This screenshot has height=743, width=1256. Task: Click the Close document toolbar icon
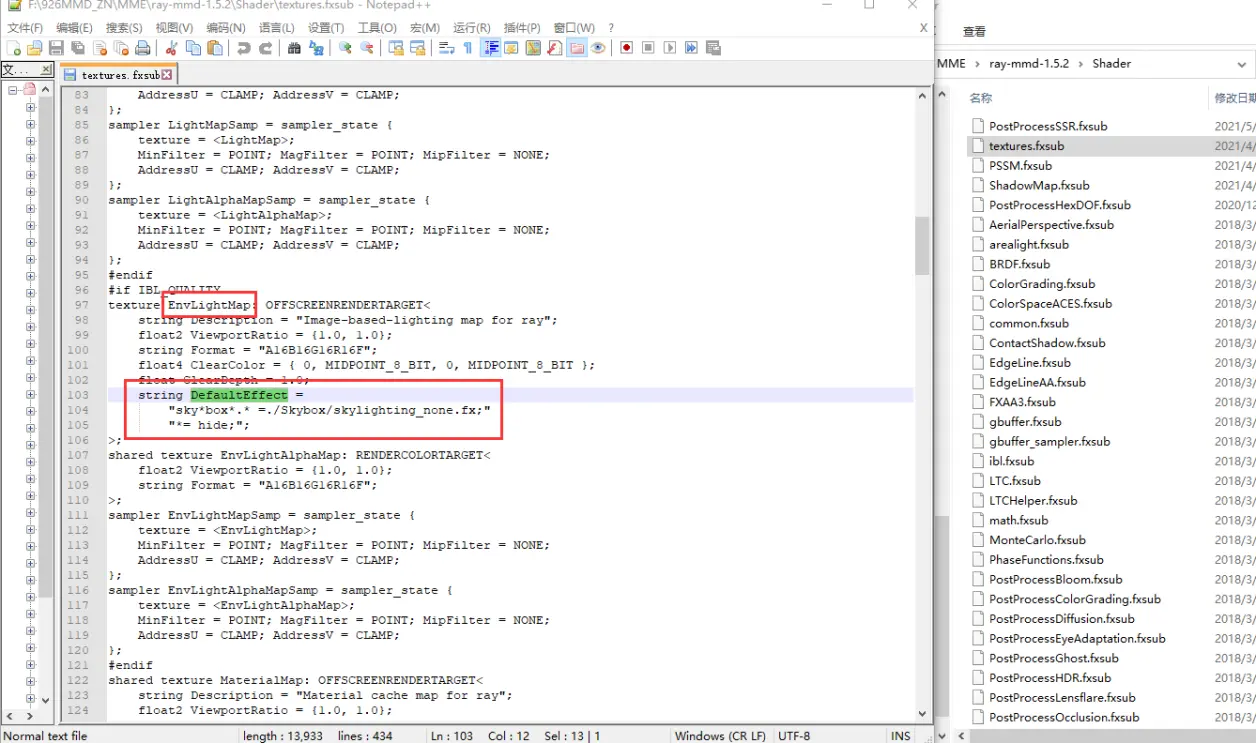(x=100, y=48)
